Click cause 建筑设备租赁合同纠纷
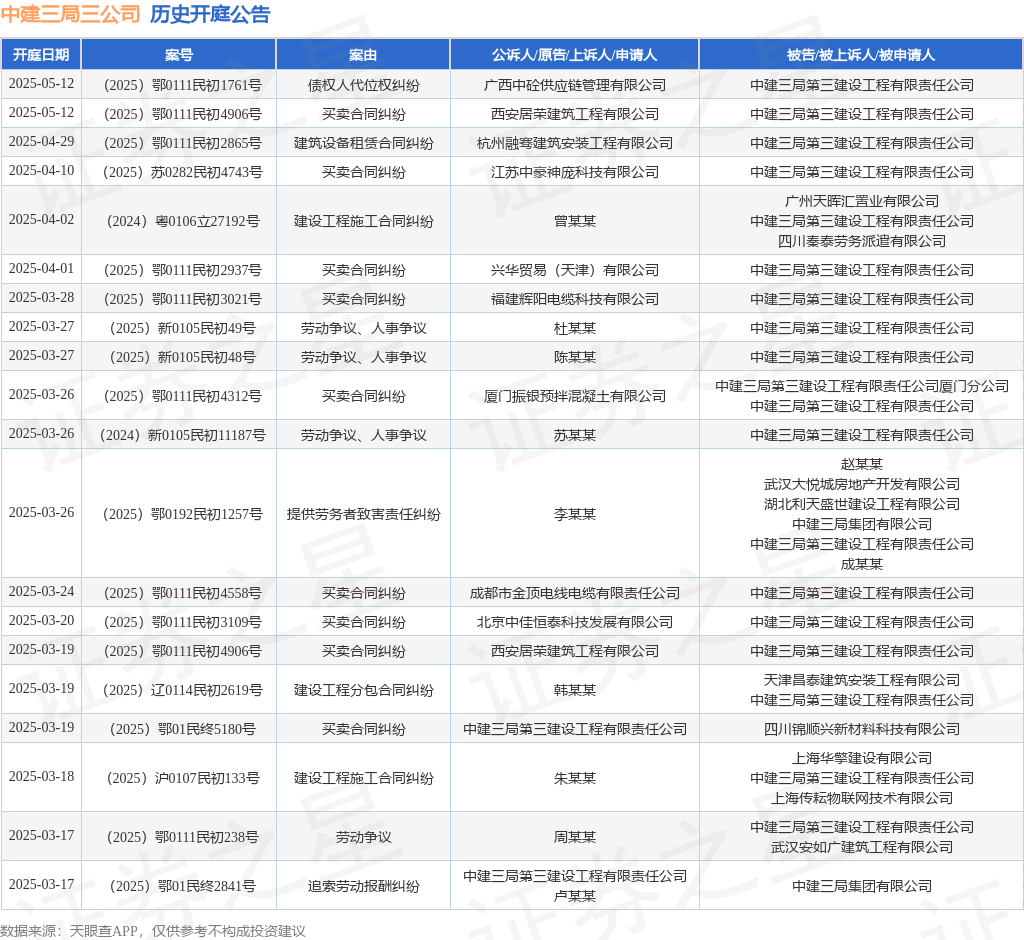The image size is (1024, 940). pos(364,143)
